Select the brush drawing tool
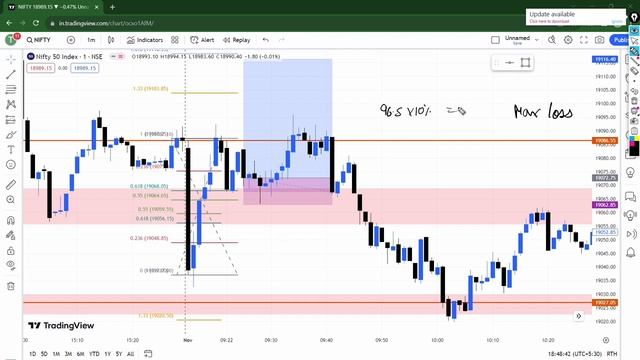The height and width of the screenshot is (360, 640). tap(11, 135)
